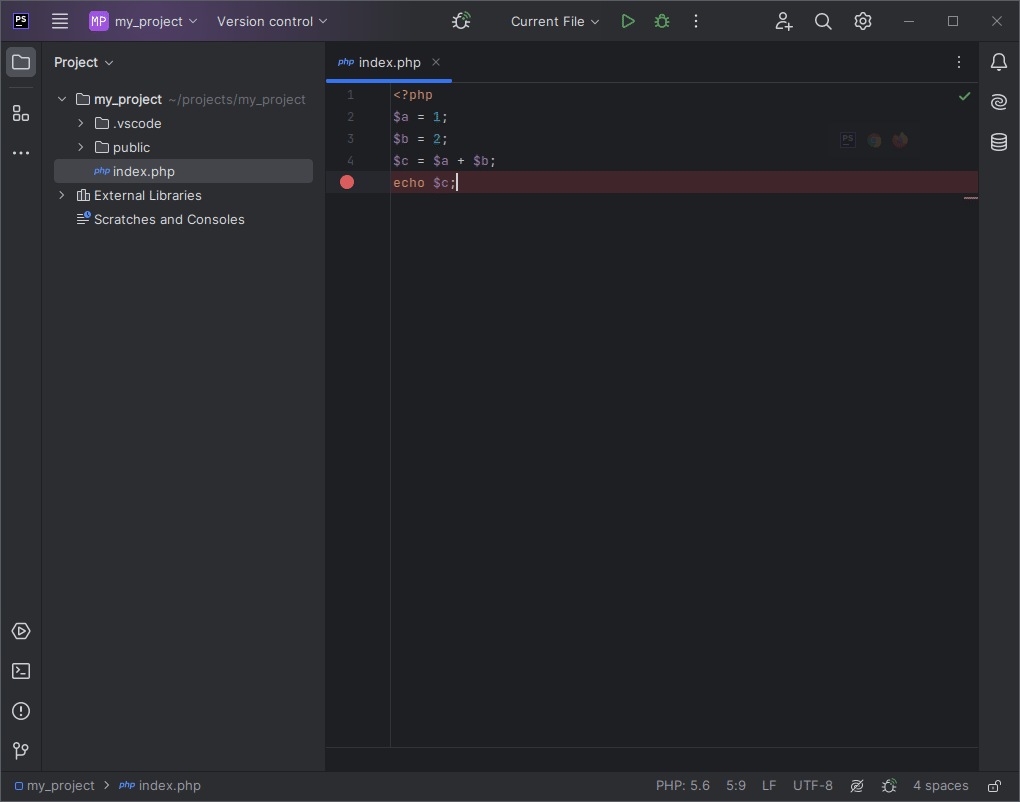Open the Current File run configuration dropdown
This screenshot has height=802, width=1020.
point(555,21)
